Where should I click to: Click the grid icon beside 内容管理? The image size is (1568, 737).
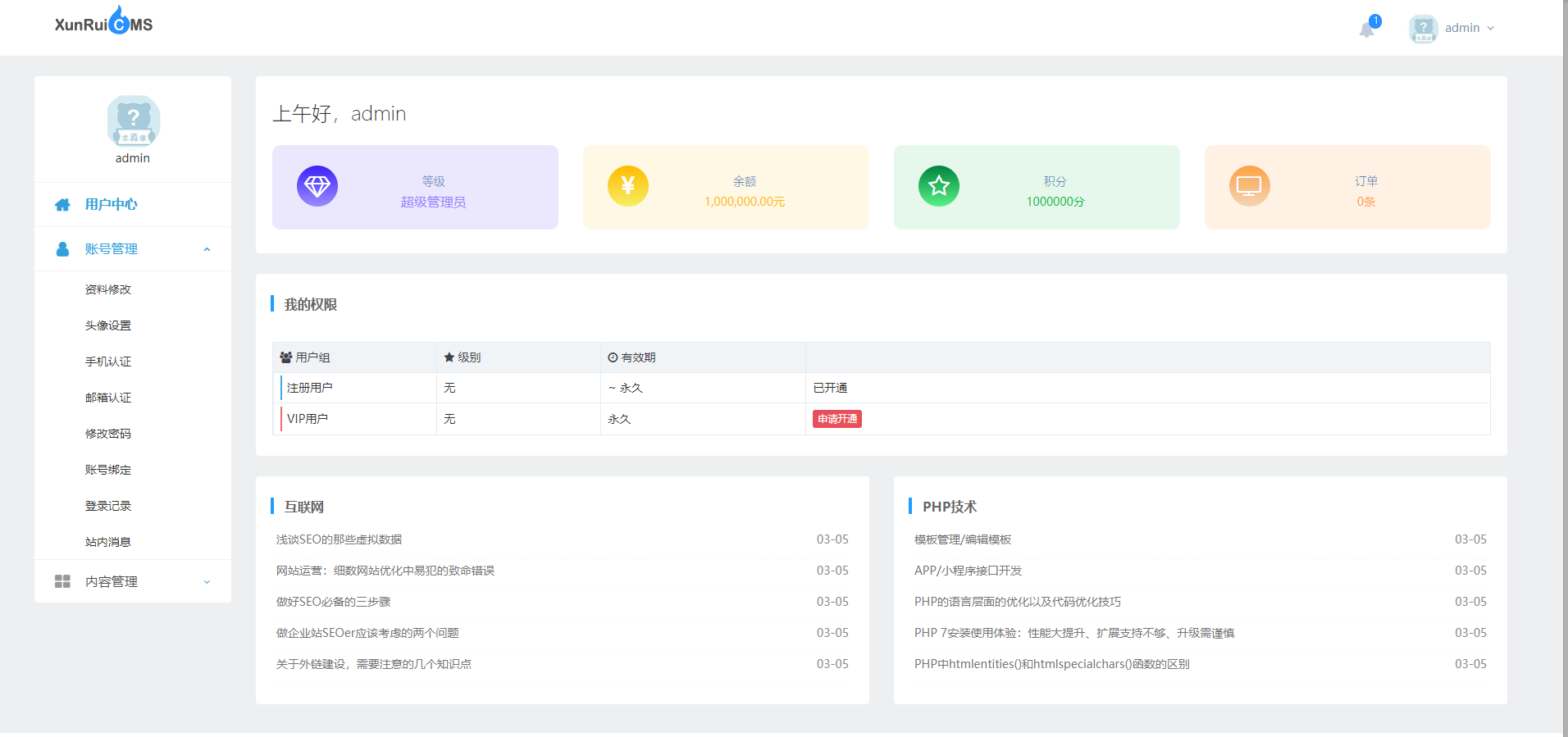[62, 581]
